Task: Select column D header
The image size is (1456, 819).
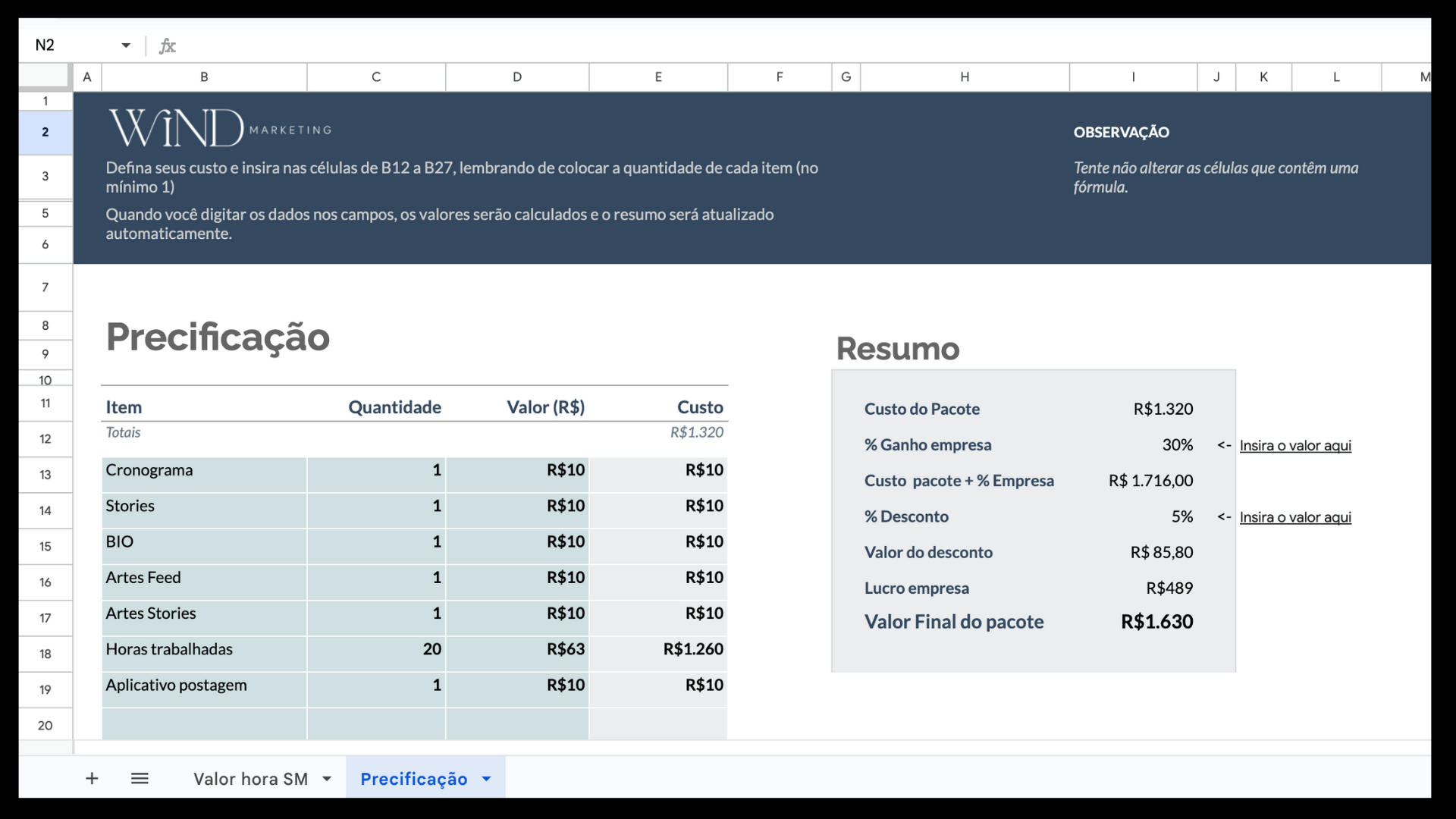Action: pos(517,77)
